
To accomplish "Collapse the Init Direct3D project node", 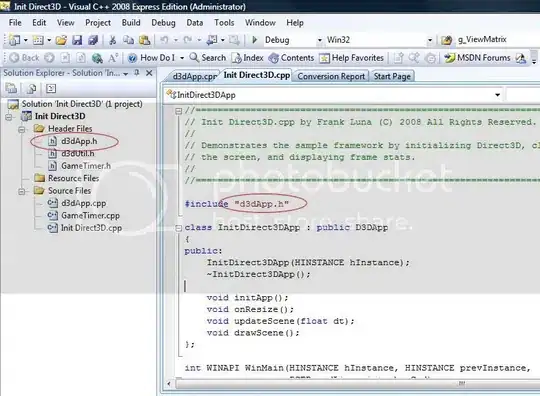I will [9, 117].
